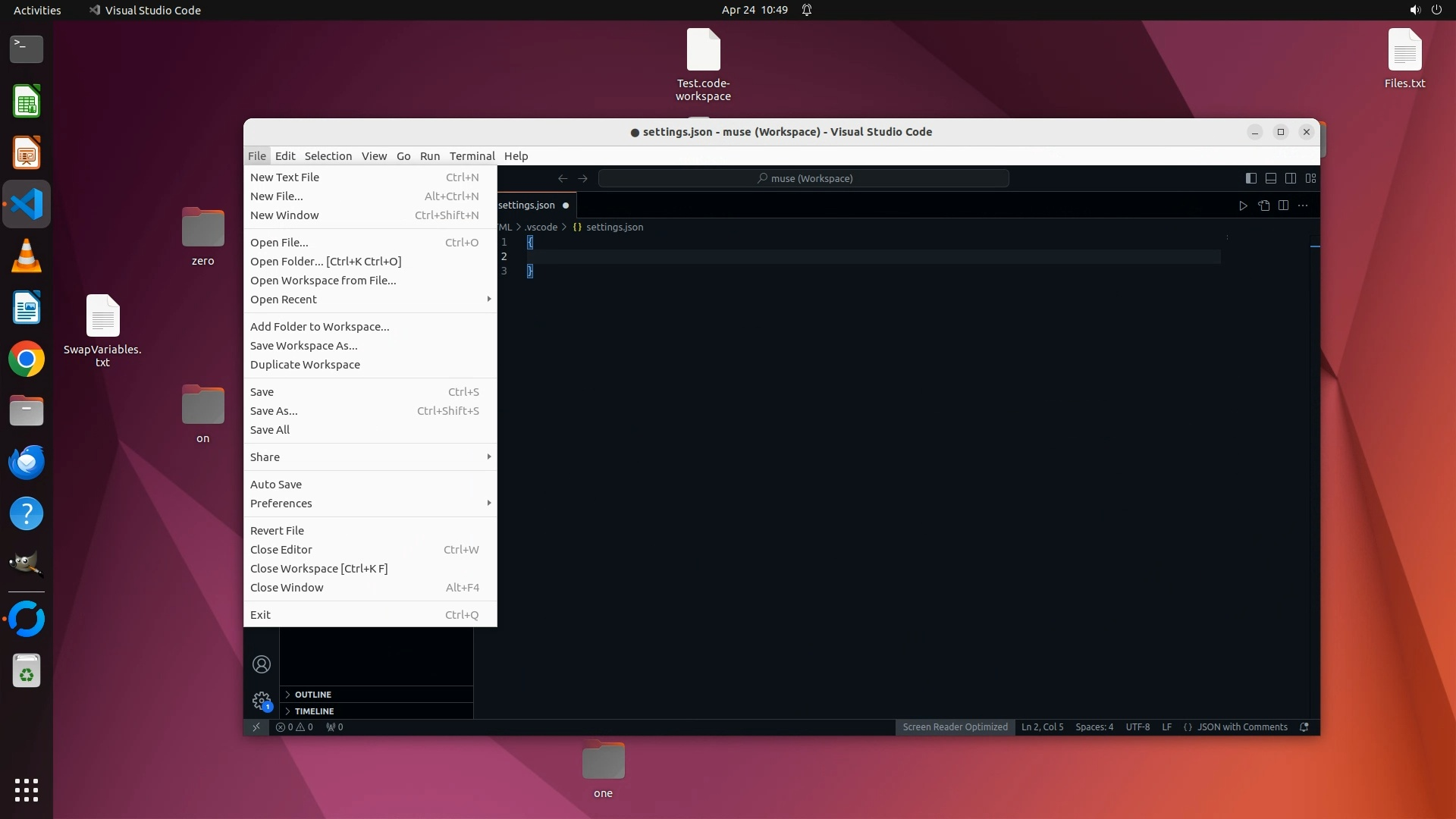Choose Save Workspace As... from File menu
1456x819 pixels.
(x=304, y=346)
